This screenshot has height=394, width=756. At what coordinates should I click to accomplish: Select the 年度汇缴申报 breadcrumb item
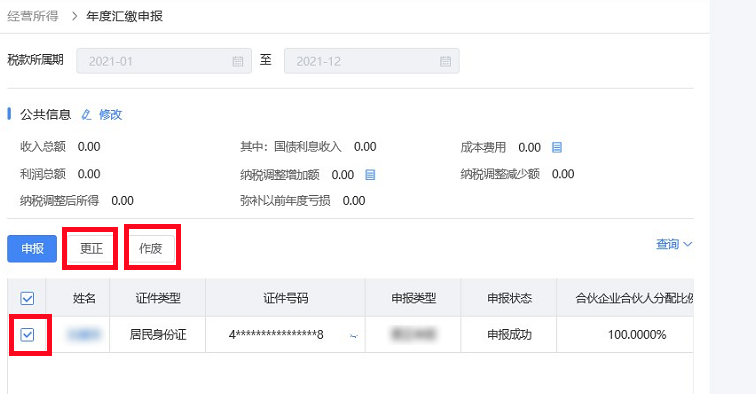(x=124, y=16)
